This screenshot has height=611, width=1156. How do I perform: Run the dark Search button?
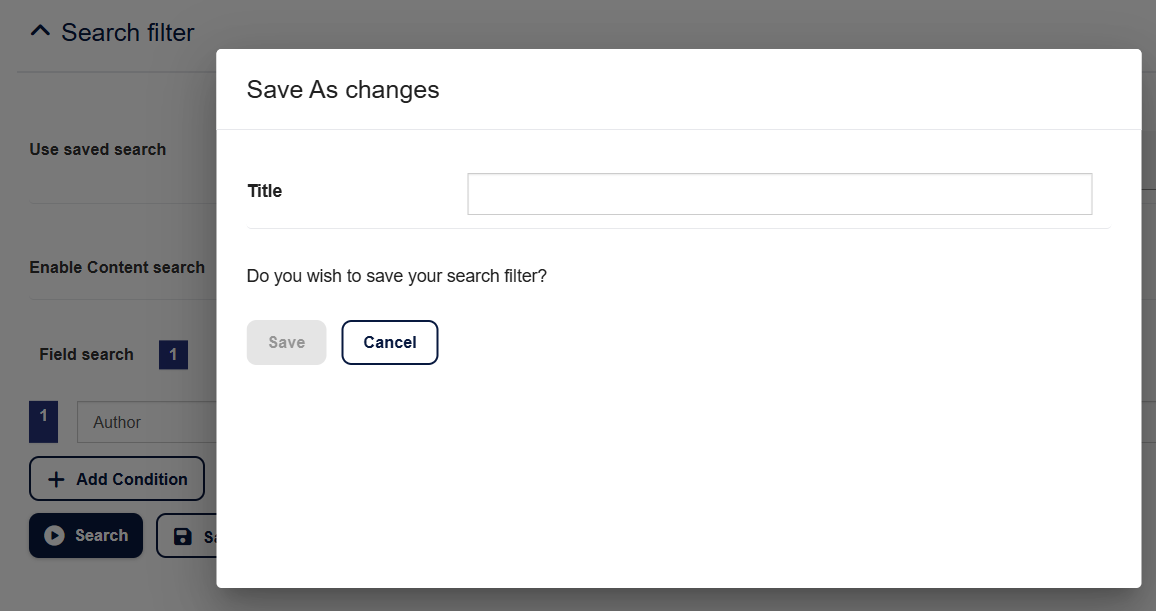click(x=86, y=536)
